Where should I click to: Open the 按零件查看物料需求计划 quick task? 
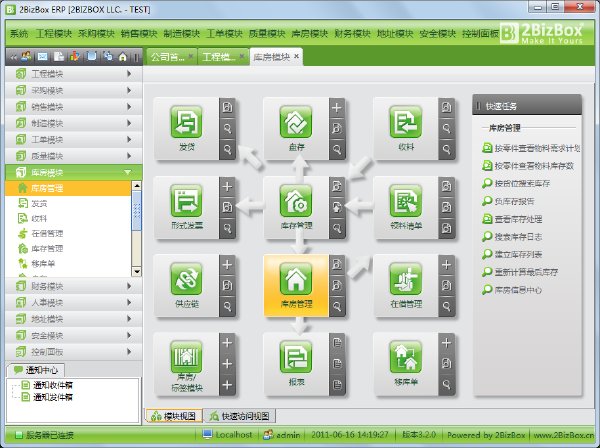(531, 148)
